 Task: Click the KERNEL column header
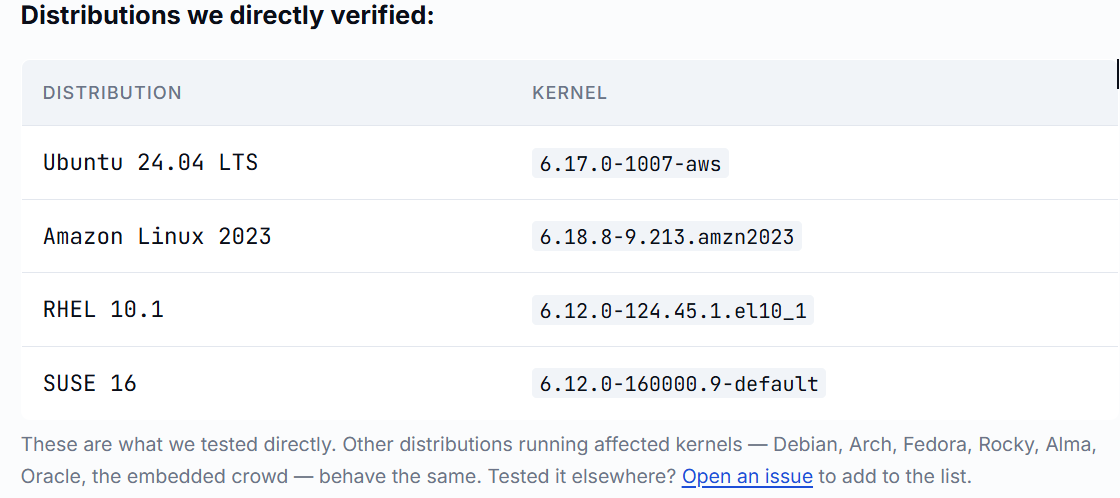pyautogui.click(x=569, y=93)
